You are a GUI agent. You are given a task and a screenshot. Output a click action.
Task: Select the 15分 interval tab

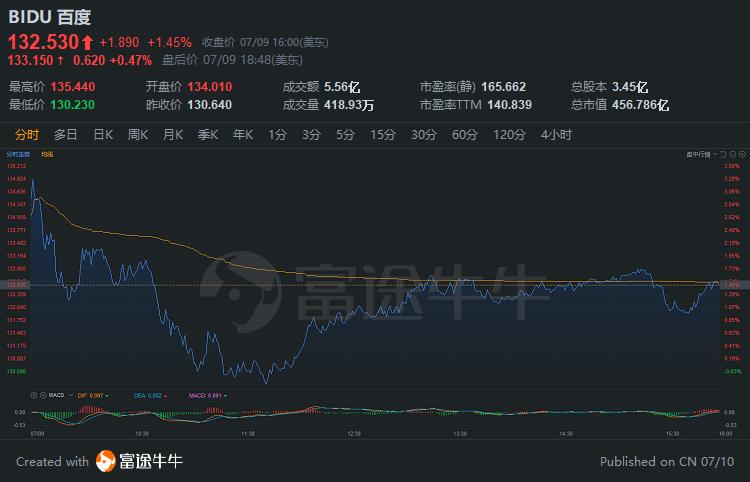pyautogui.click(x=383, y=135)
